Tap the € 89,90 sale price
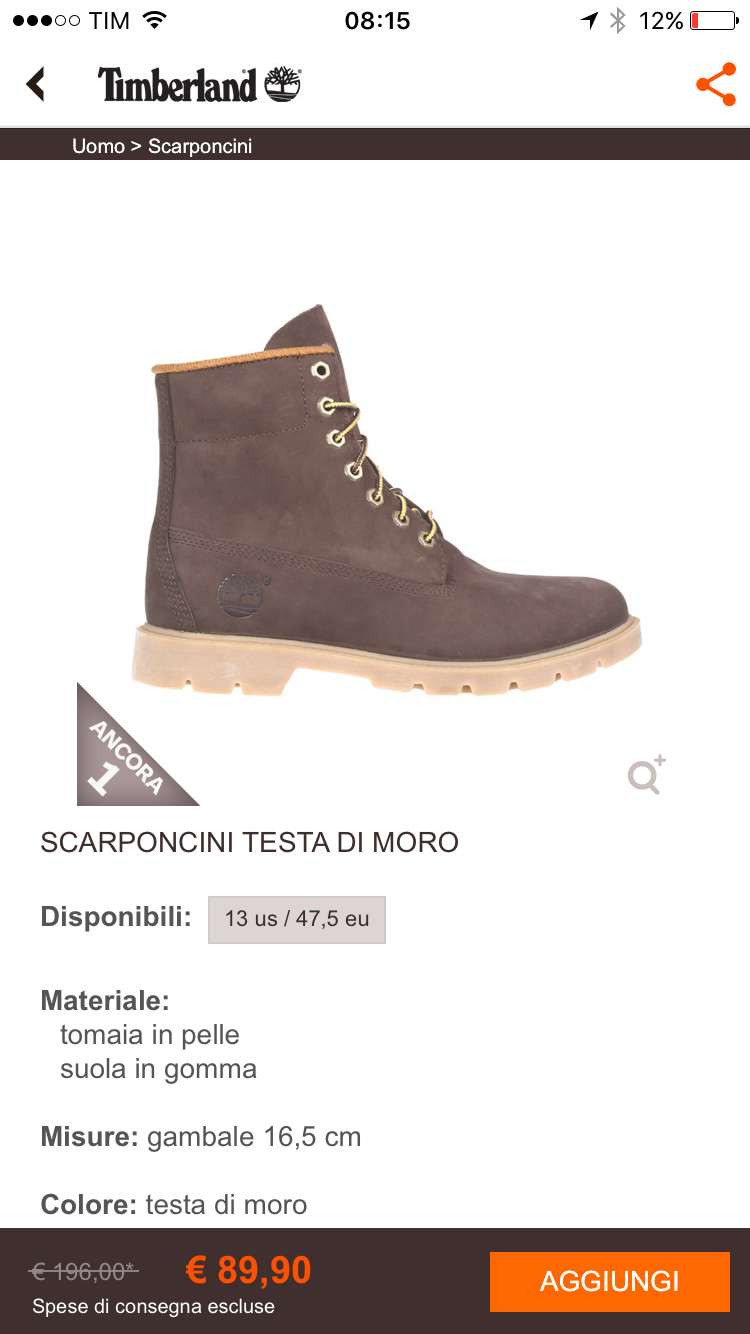The height and width of the screenshot is (1334, 750). [249, 1270]
